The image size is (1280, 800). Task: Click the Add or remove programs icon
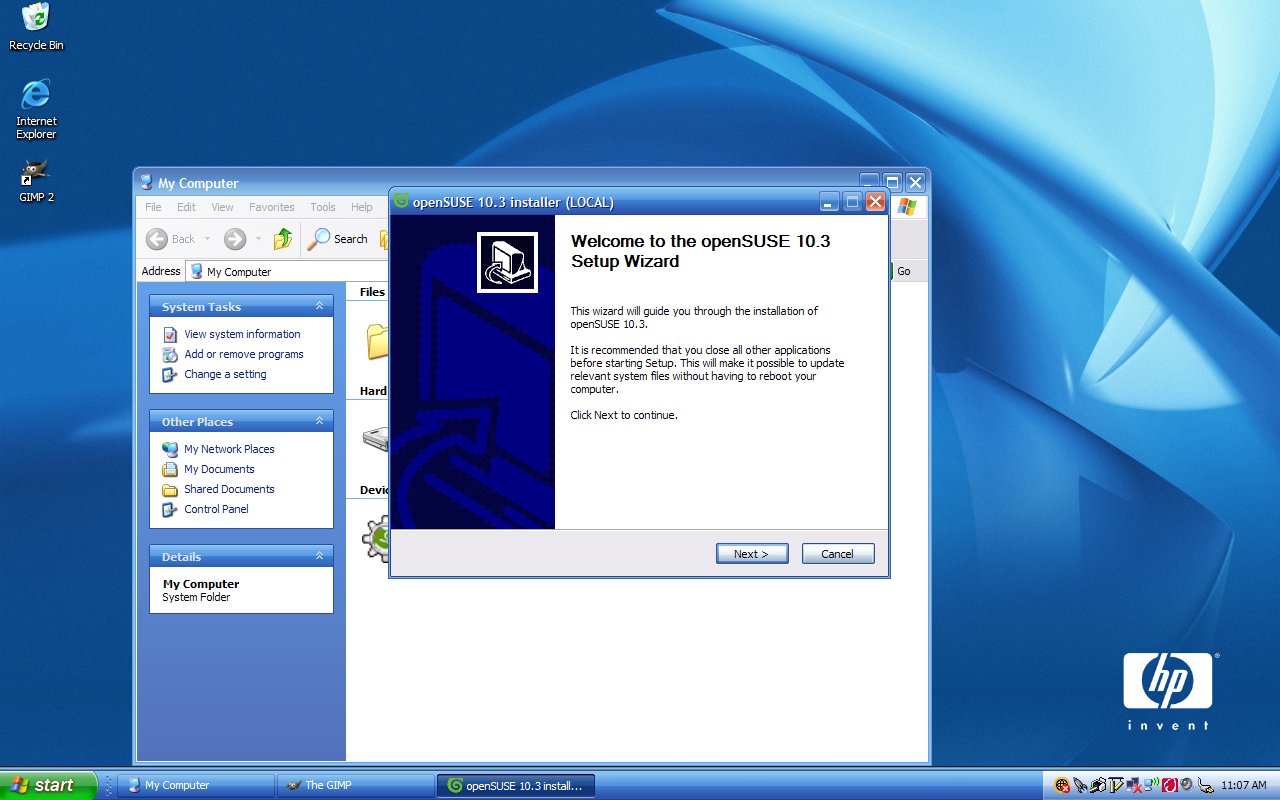[x=170, y=354]
